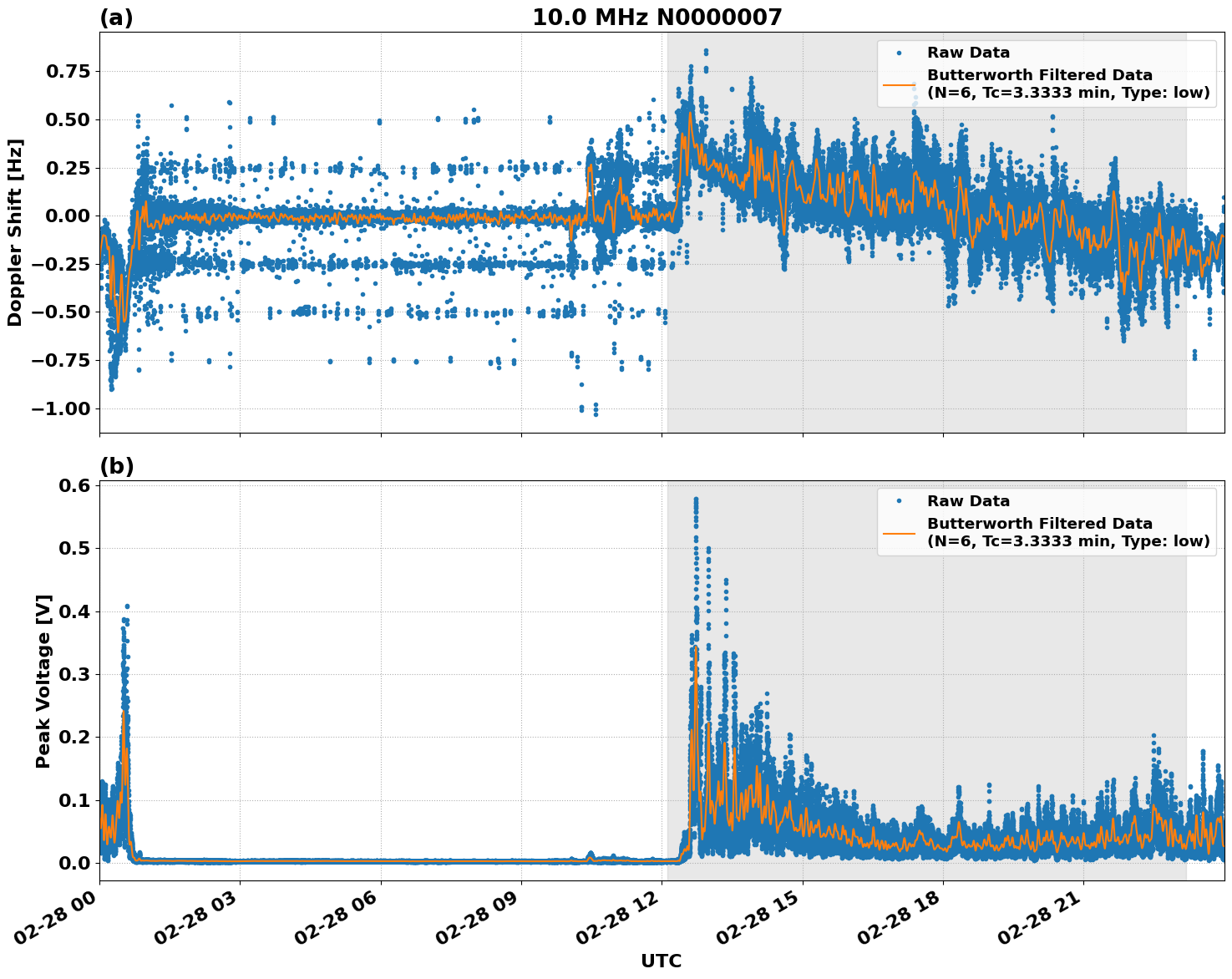Click the Peak Voltage [V] axis label
The image size is (1232, 979).
pyautogui.click(x=43, y=681)
